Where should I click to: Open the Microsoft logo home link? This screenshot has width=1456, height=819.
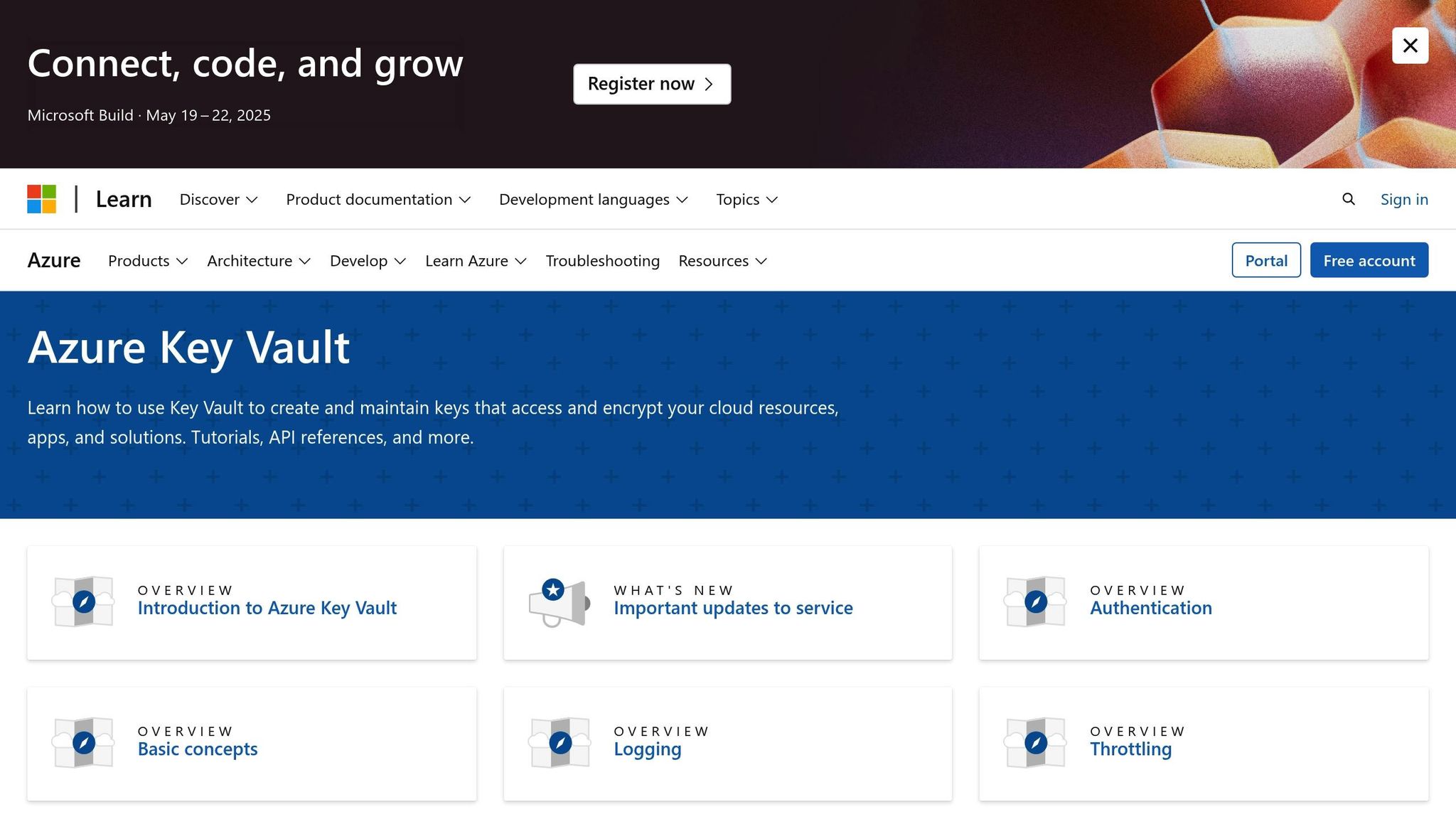tap(42, 199)
